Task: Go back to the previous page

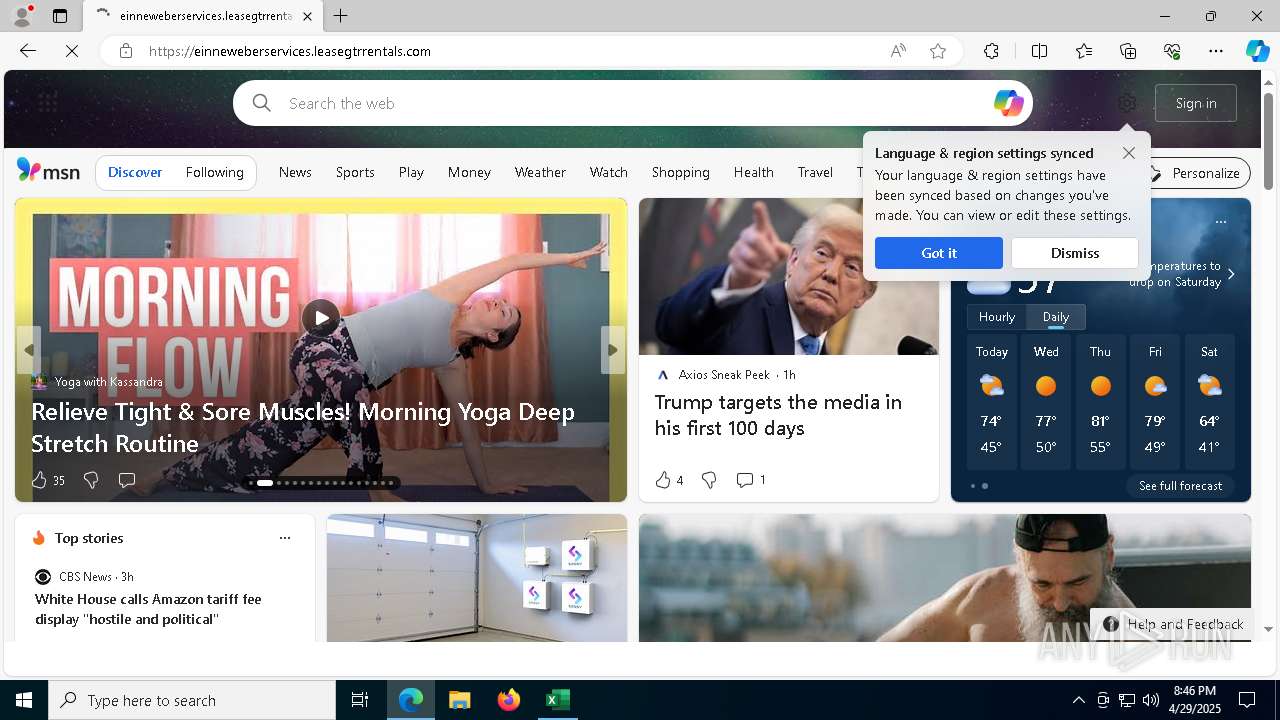Action: coord(28,51)
